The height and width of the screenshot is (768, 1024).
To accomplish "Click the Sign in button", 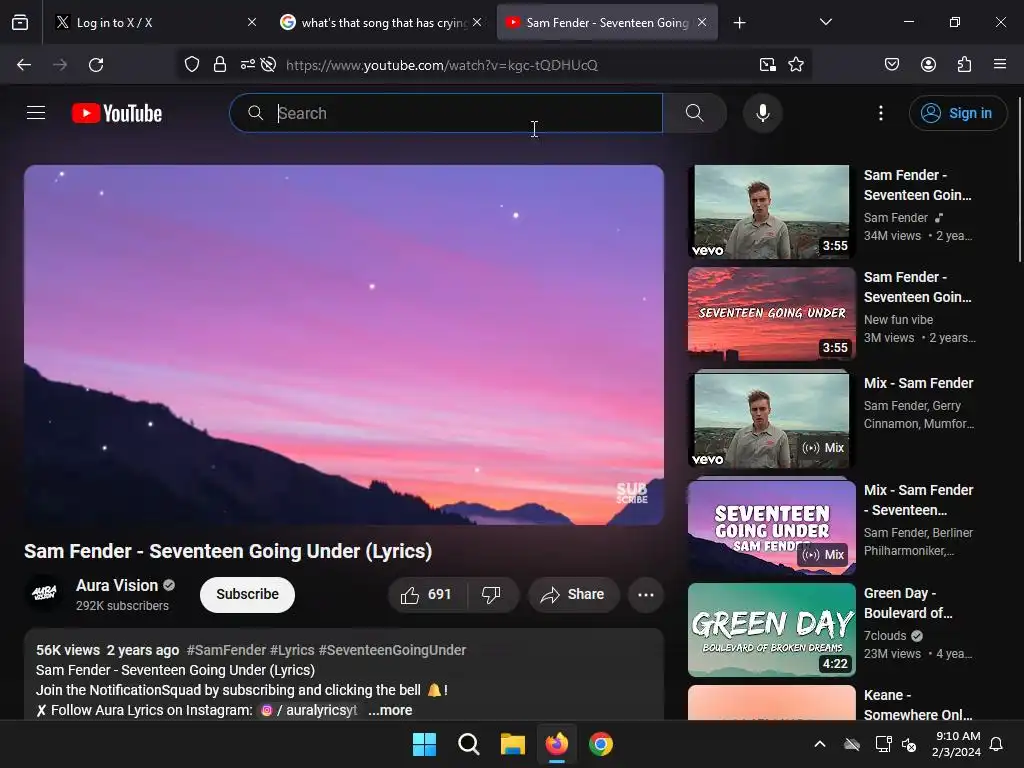I will pyautogui.click(x=957, y=113).
